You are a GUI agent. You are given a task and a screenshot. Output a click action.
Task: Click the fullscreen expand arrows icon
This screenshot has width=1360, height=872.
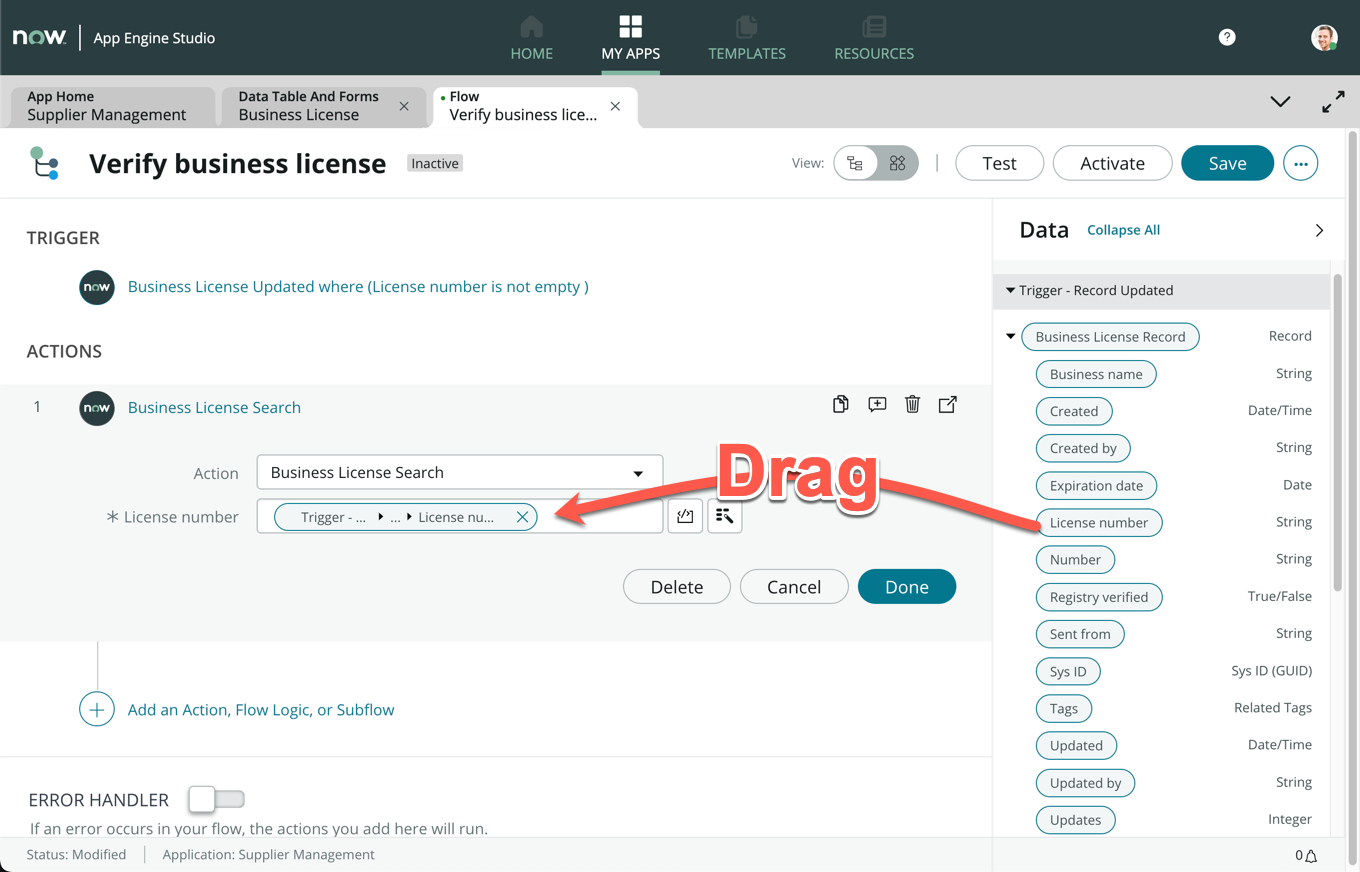pos(1333,102)
